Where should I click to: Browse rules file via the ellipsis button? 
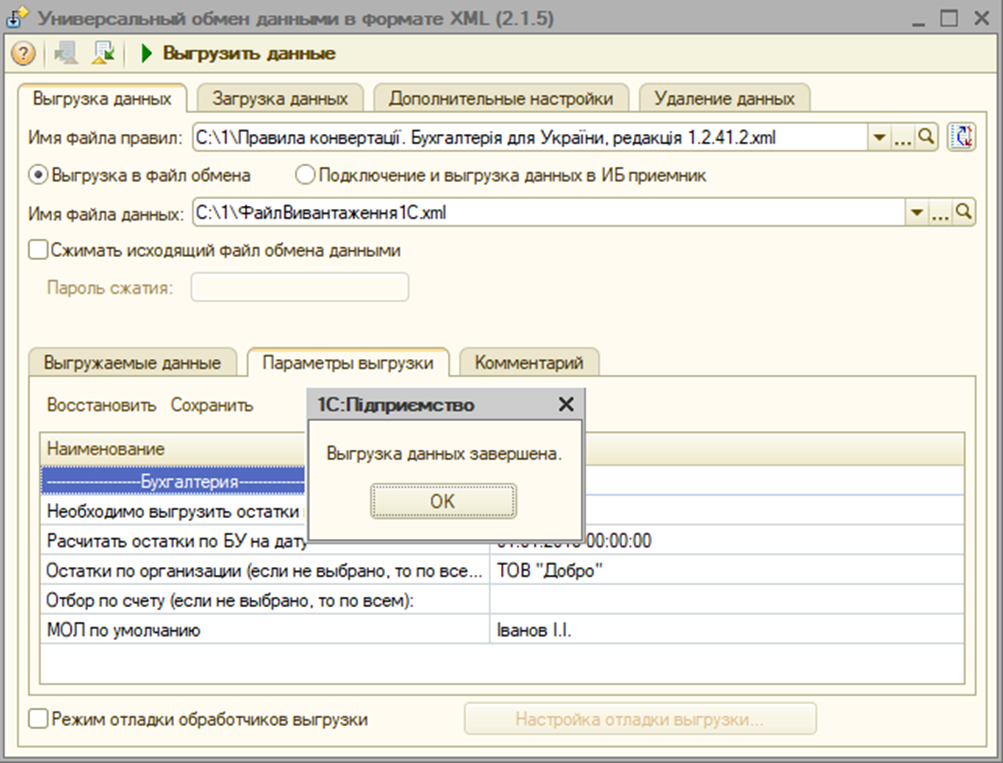click(x=902, y=137)
